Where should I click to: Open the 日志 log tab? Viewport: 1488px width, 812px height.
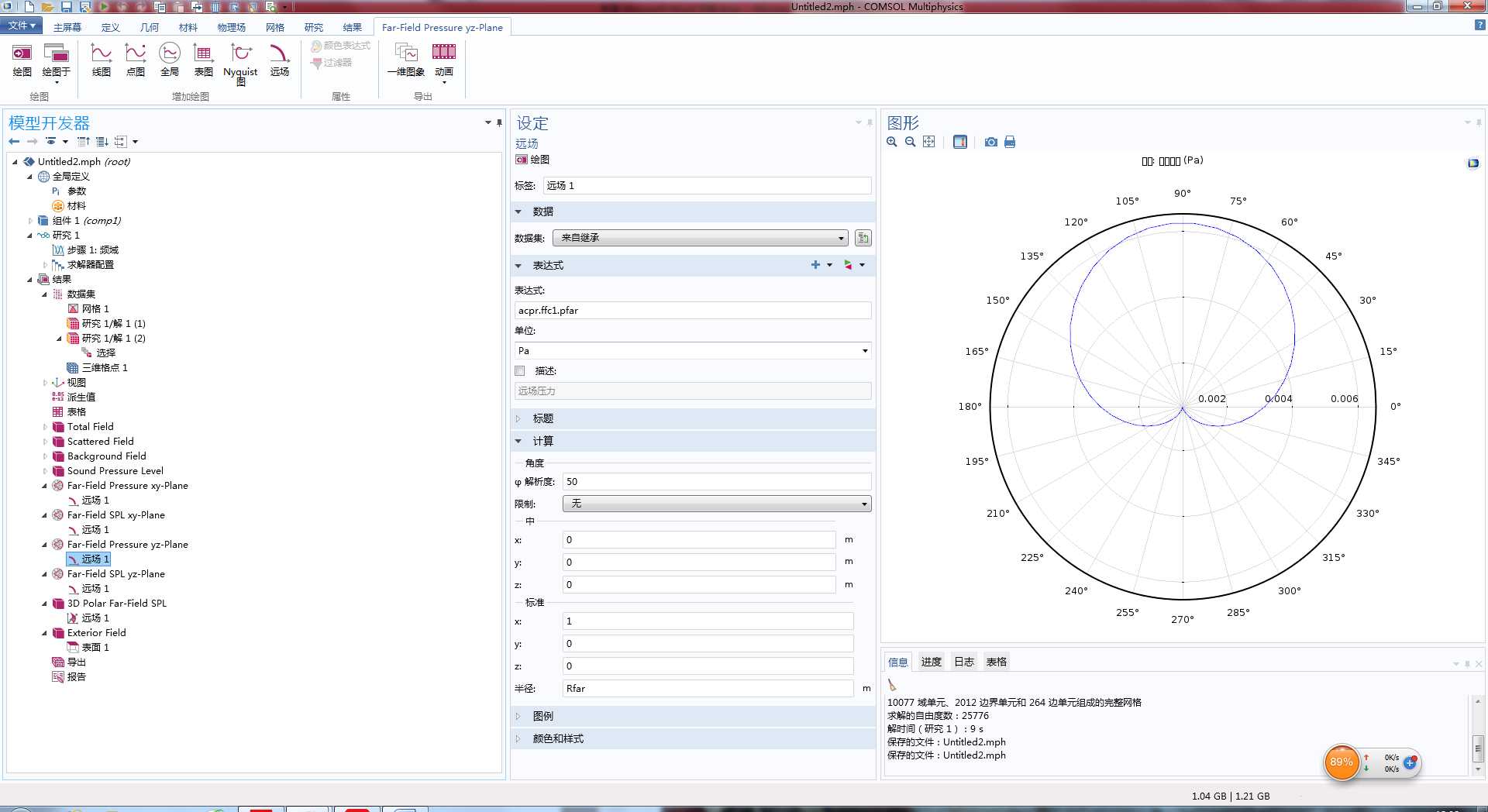[x=964, y=662]
